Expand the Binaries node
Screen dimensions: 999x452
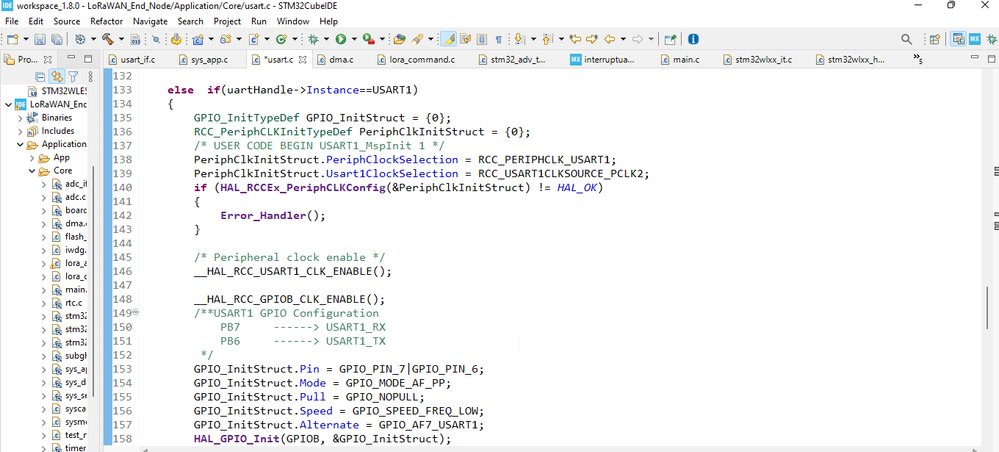pyautogui.click(x=21, y=118)
